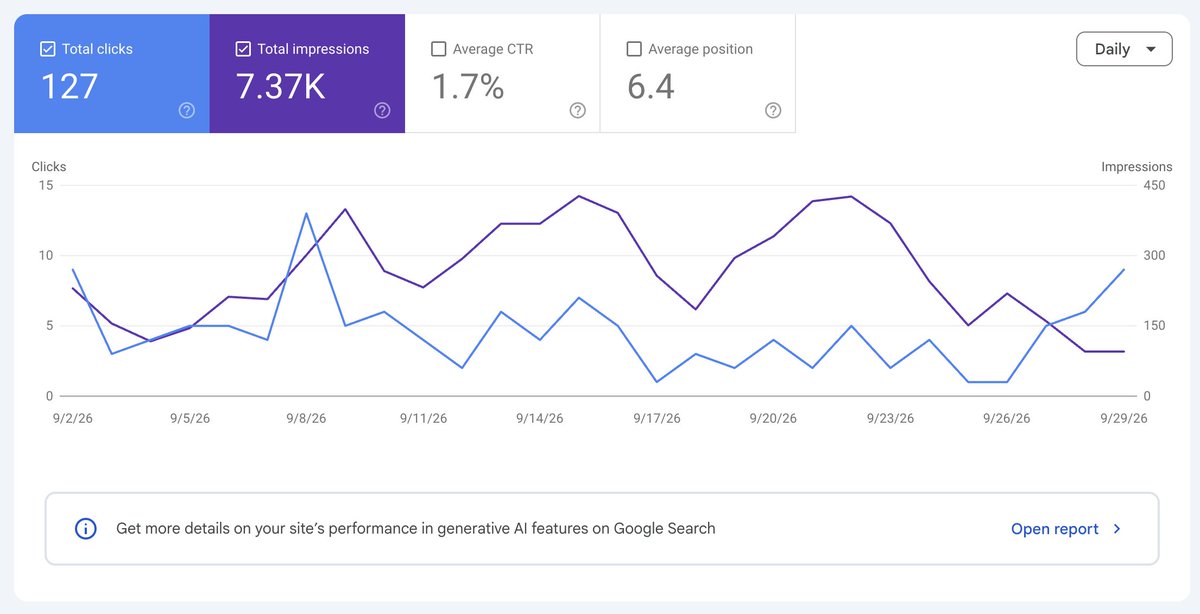Open help icon on Total impressions card

point(382,111)
